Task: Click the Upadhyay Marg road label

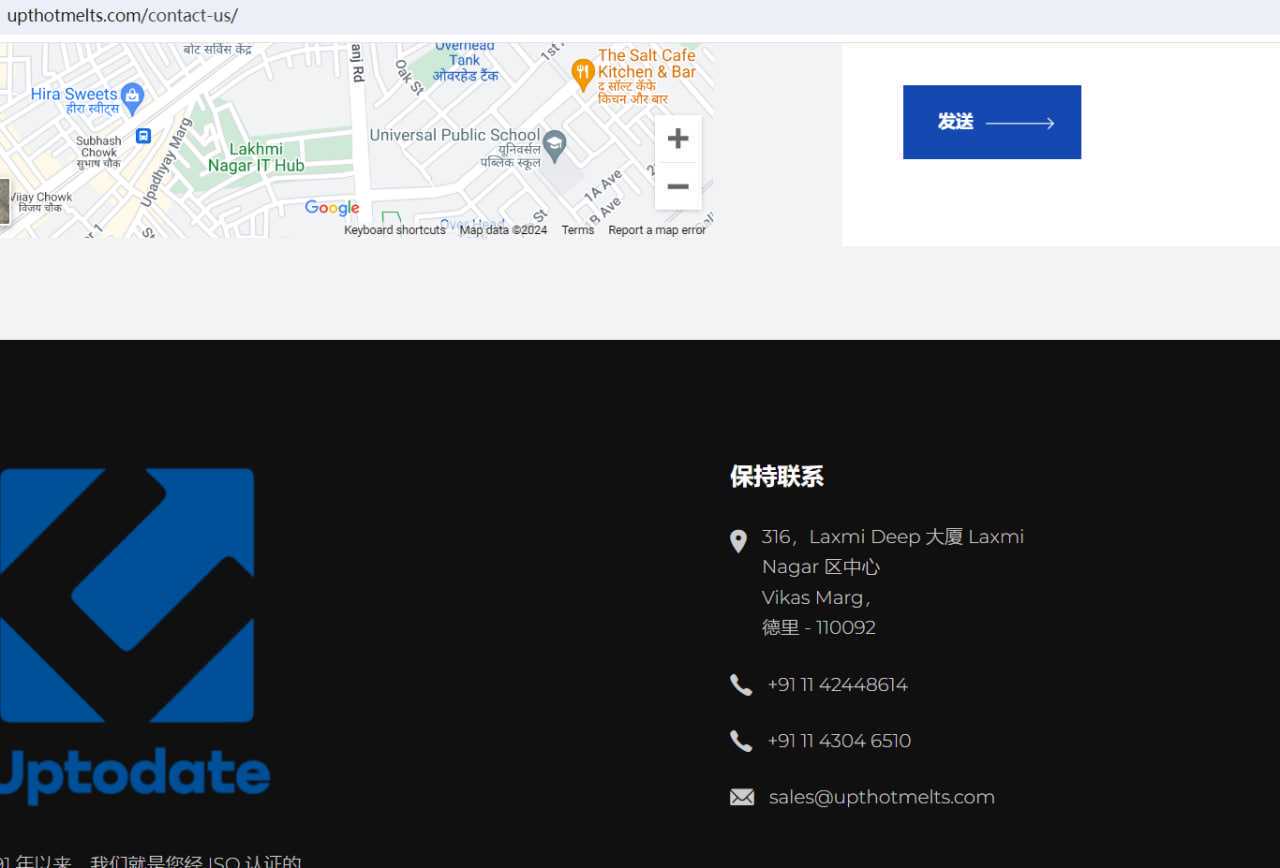Action: 165,163
